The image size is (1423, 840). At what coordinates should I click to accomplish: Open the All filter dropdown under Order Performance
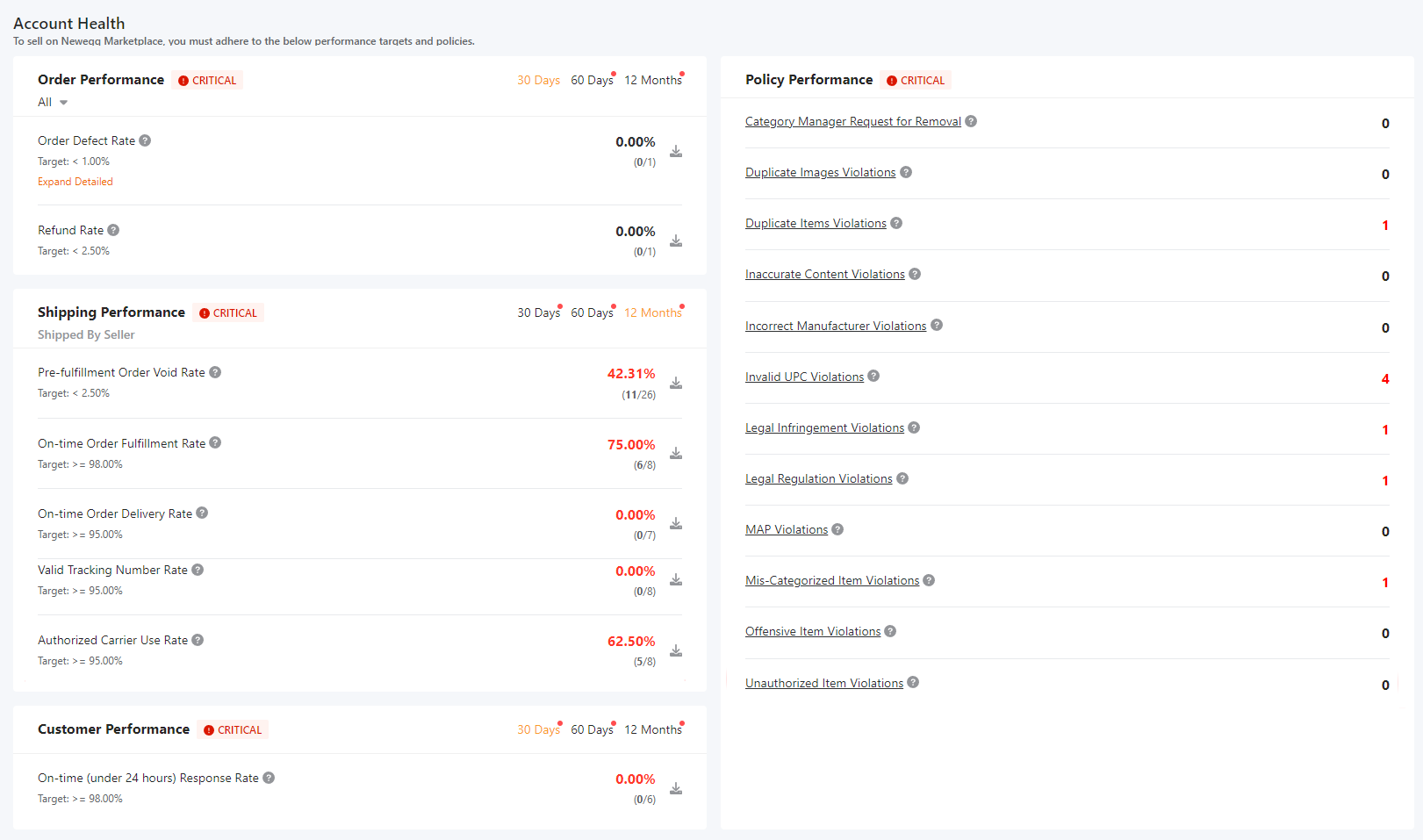tap(52, 102)
